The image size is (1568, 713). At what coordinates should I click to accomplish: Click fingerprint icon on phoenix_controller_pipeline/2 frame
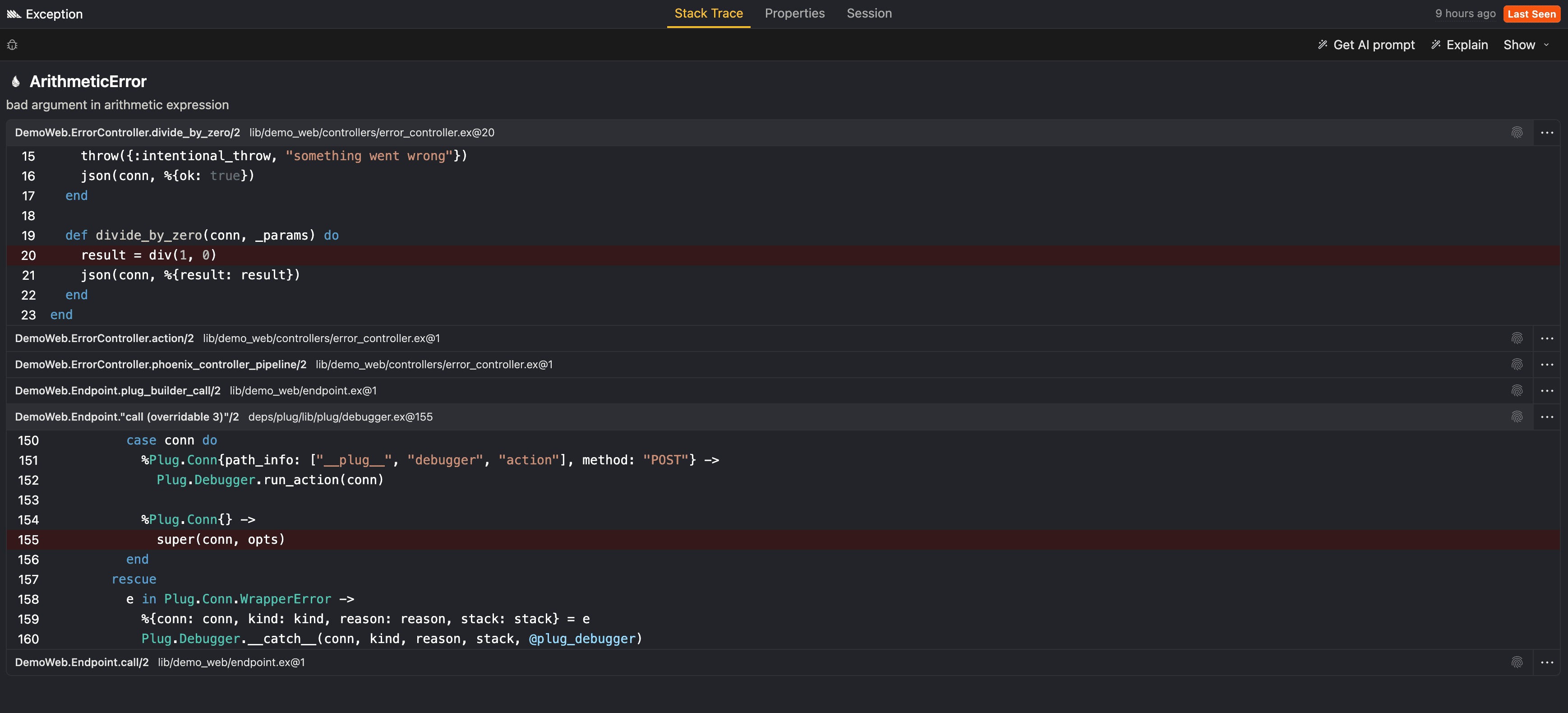[1517, 365]
